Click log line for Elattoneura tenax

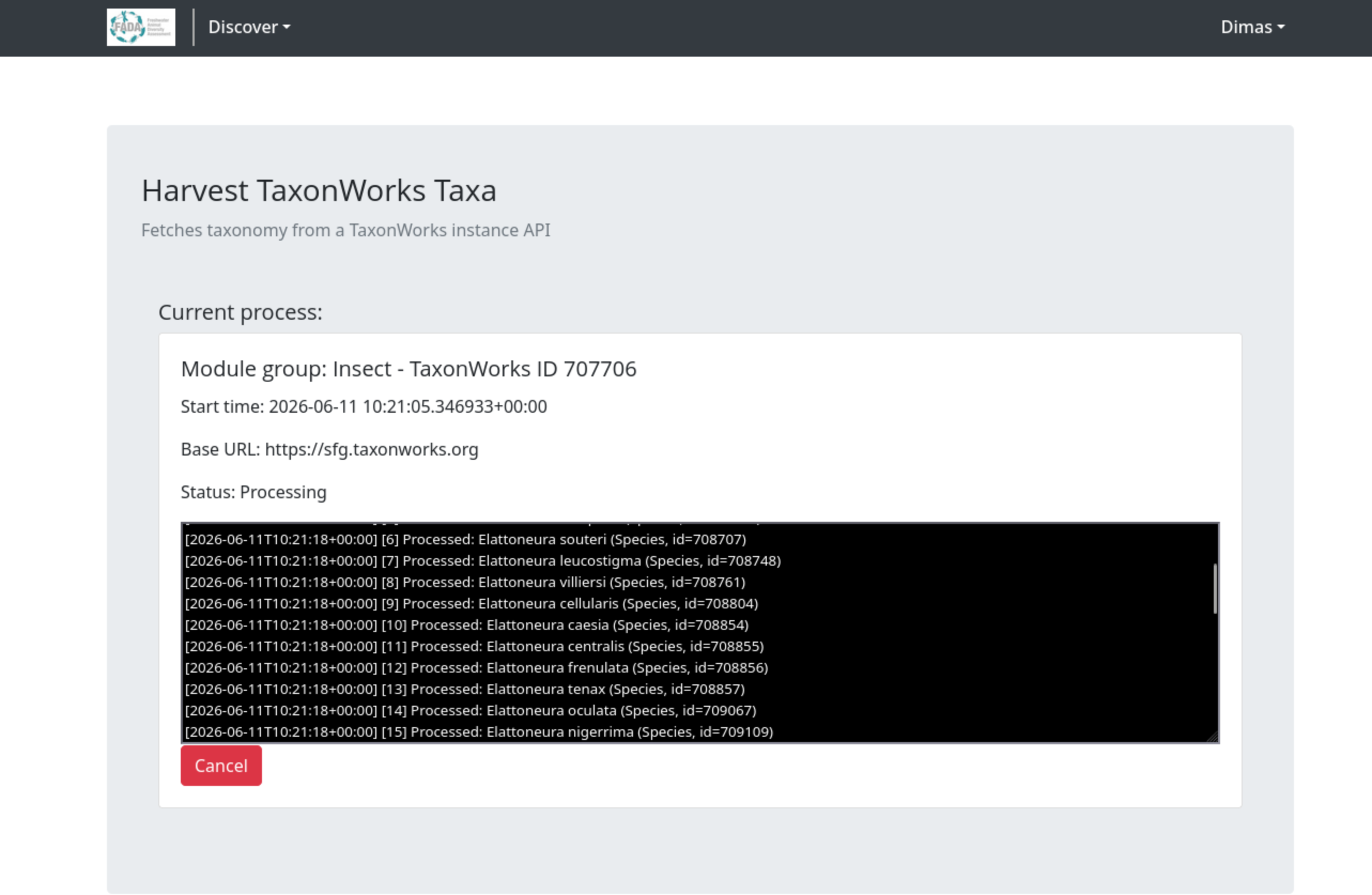coord(465,689)
